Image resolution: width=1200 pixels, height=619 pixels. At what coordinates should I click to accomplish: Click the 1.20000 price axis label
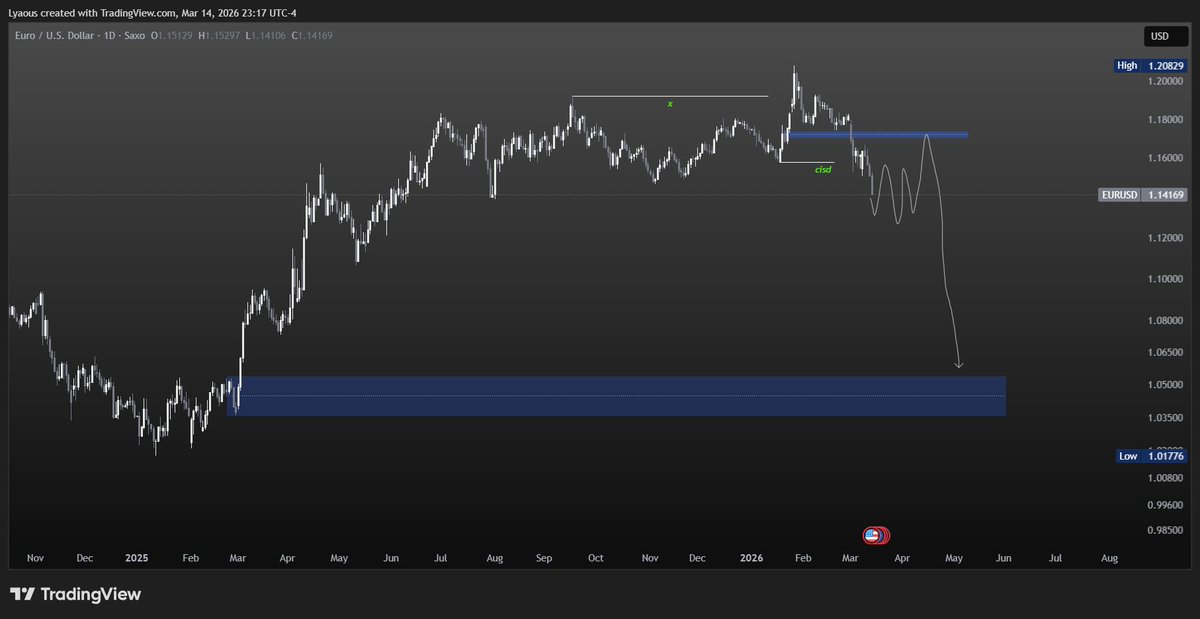pyautogui.click(x=1164, y=82)
